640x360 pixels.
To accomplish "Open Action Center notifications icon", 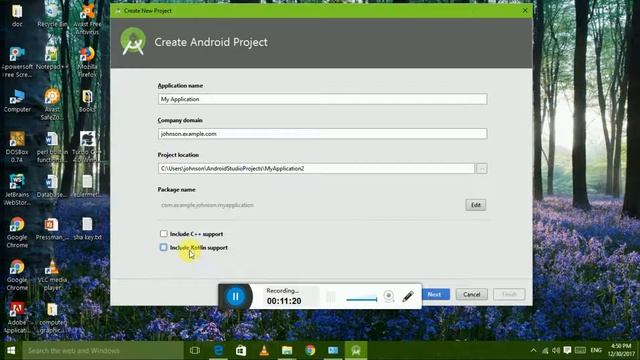I will point(567,350).
